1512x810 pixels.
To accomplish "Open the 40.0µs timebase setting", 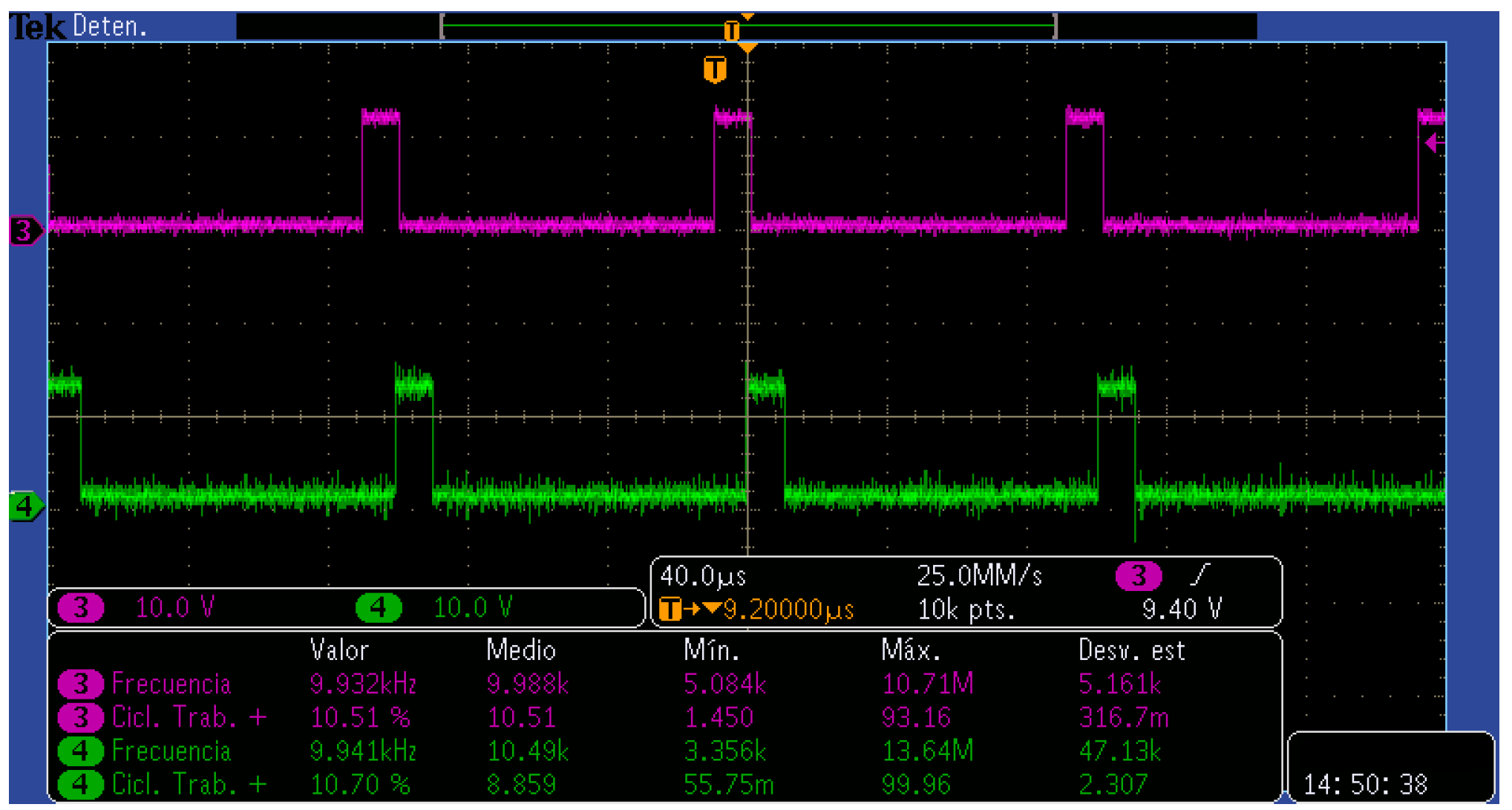I will [705, 574].
